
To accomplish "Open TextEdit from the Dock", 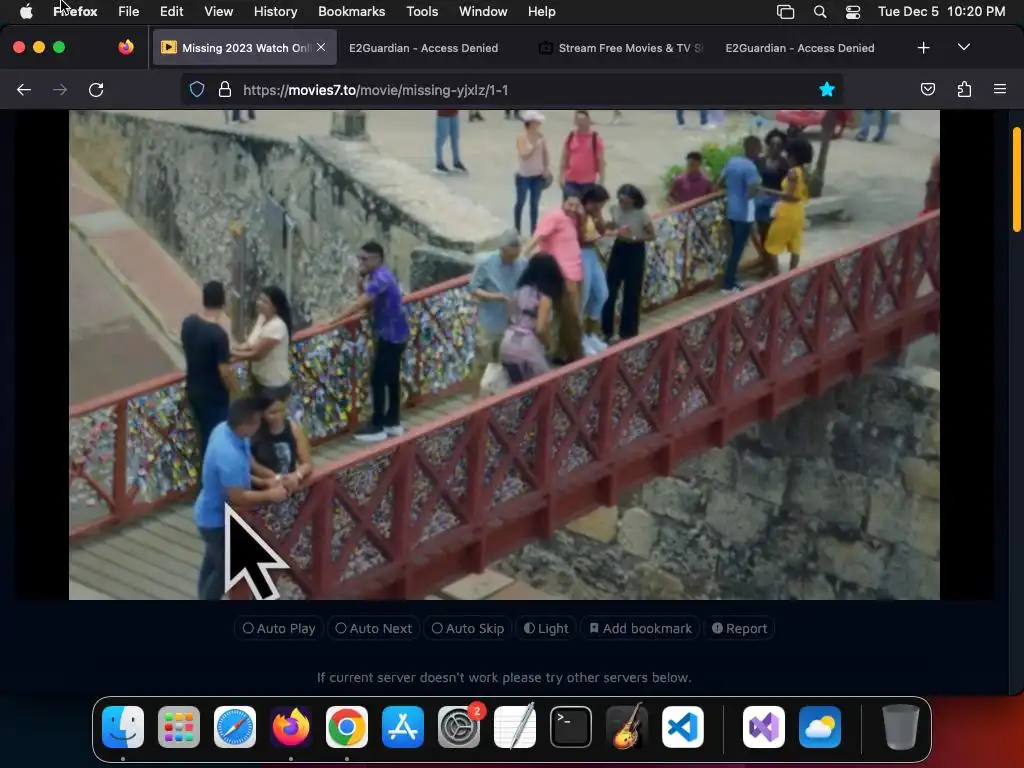I will click(x=515, y=727).
